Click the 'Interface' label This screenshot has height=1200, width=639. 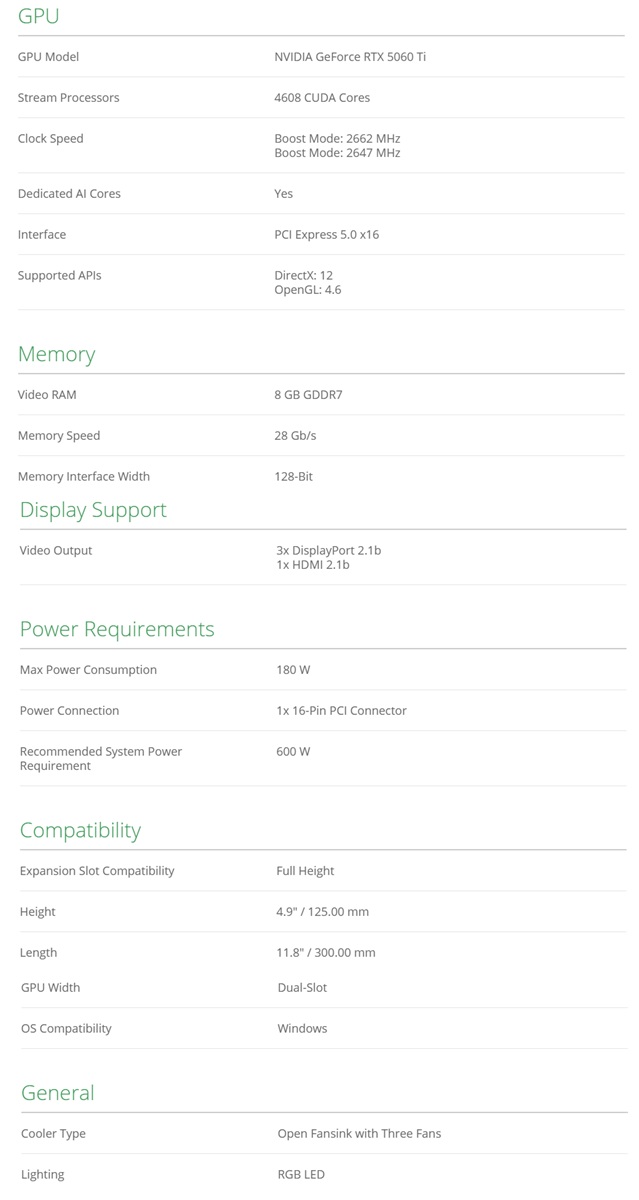coord(42,235)
